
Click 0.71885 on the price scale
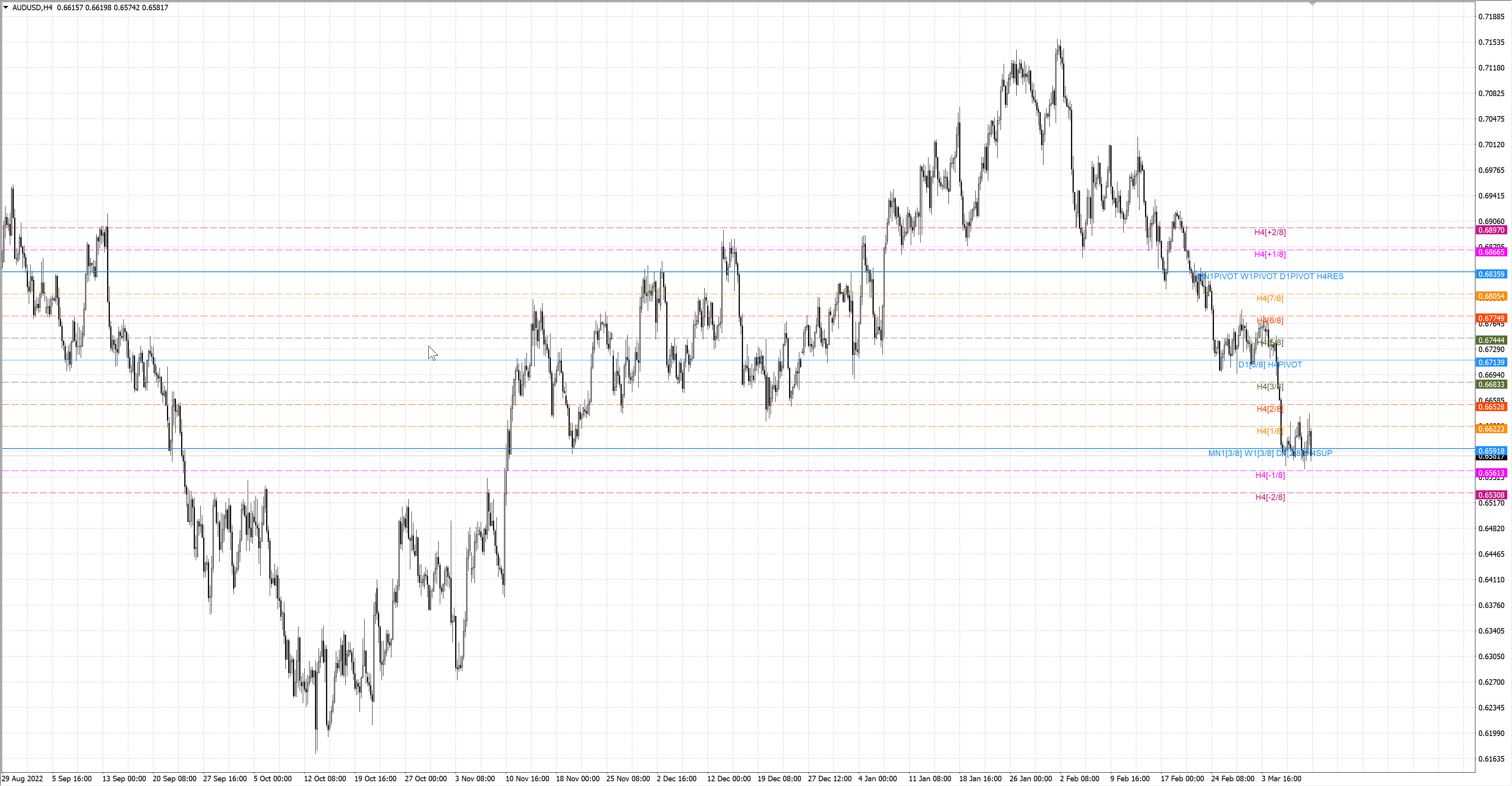tap(1491, 17)
